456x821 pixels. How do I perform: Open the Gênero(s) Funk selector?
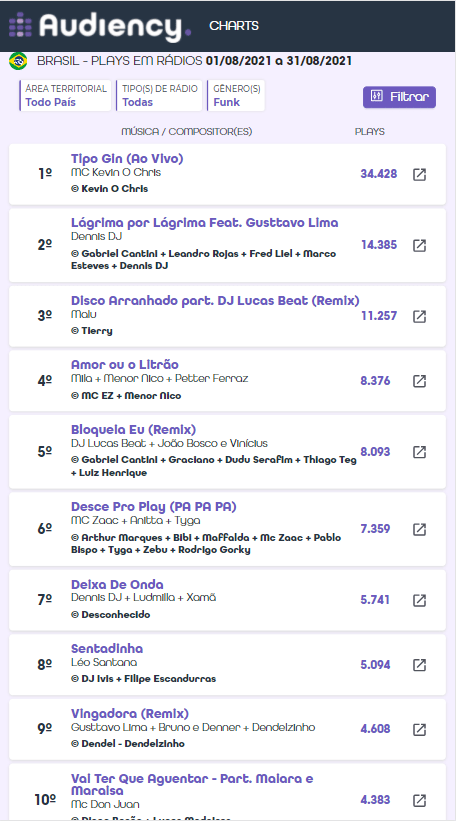(x=236, y=95)
